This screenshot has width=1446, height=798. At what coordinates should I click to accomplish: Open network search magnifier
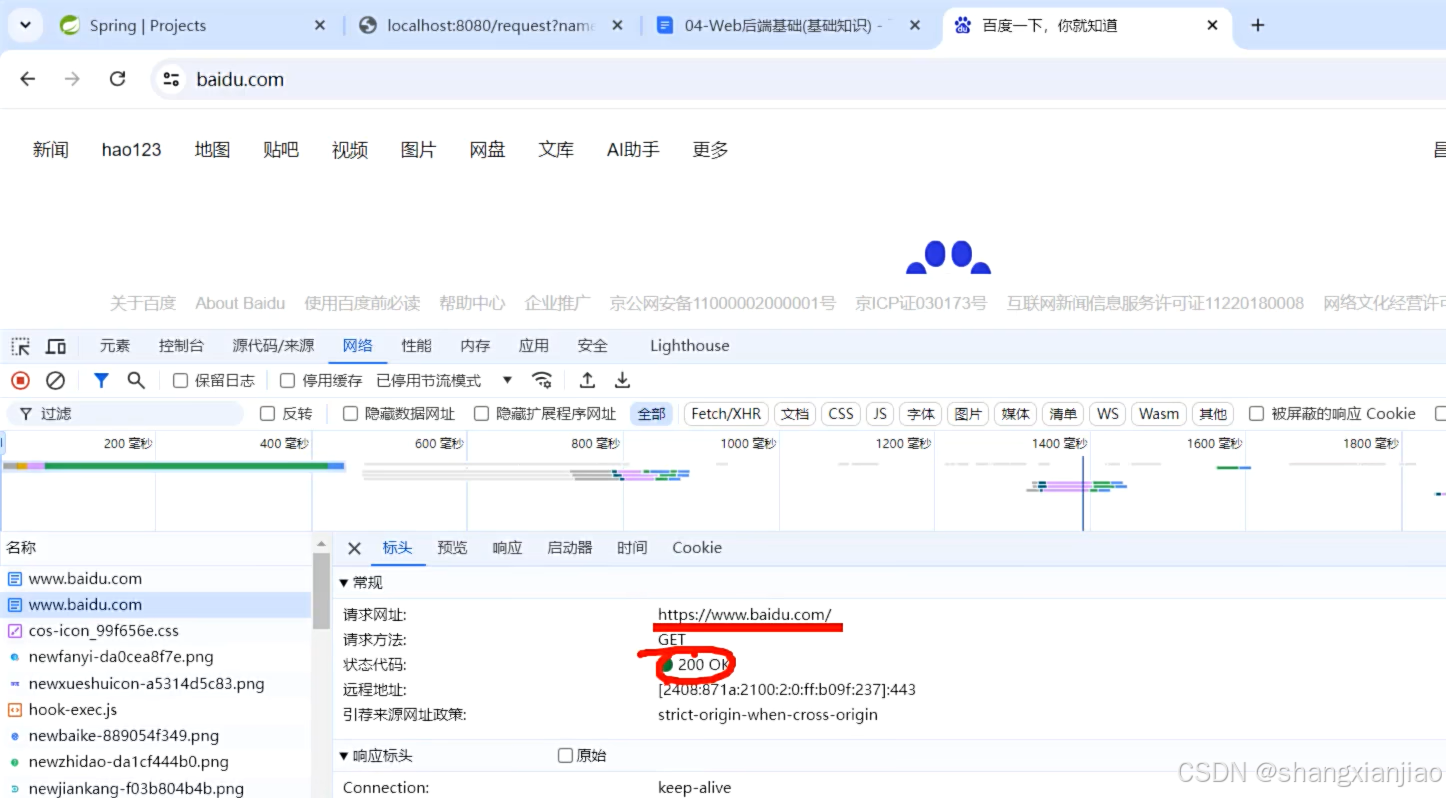tap(136, 380)
